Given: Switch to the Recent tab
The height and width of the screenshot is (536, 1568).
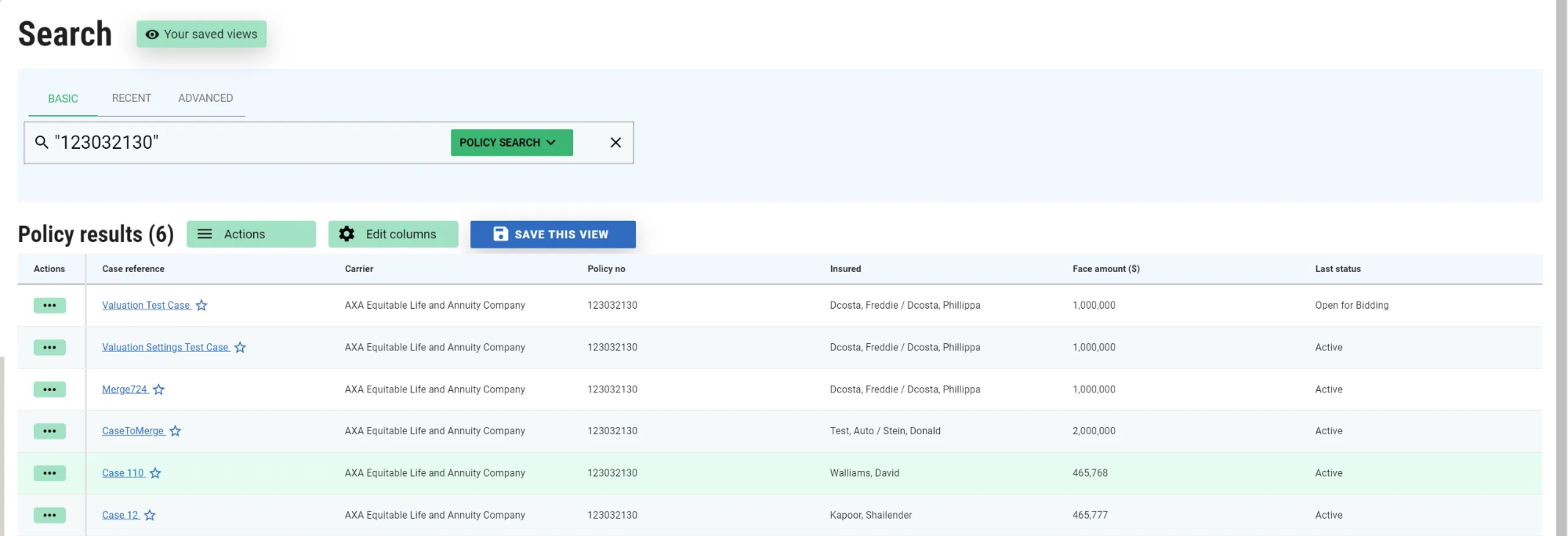Looking at the screenshot, I should click(132, 99).
